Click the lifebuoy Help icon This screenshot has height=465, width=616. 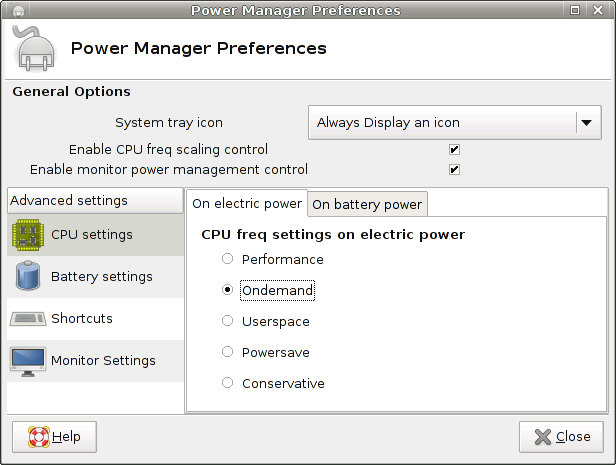tap(38, 437)
